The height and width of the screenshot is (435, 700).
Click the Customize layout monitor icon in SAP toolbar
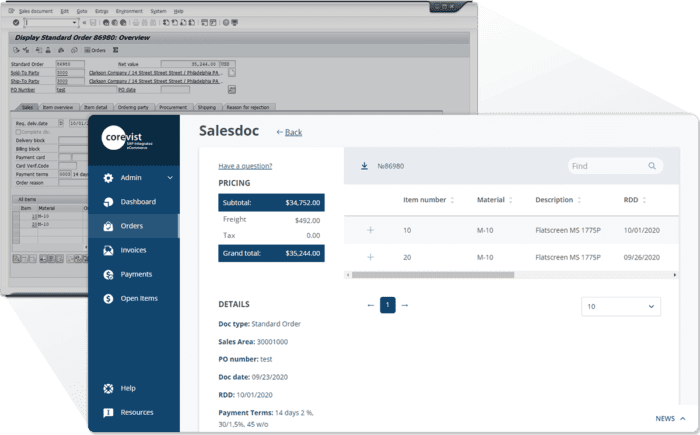[x=234, y=22]
